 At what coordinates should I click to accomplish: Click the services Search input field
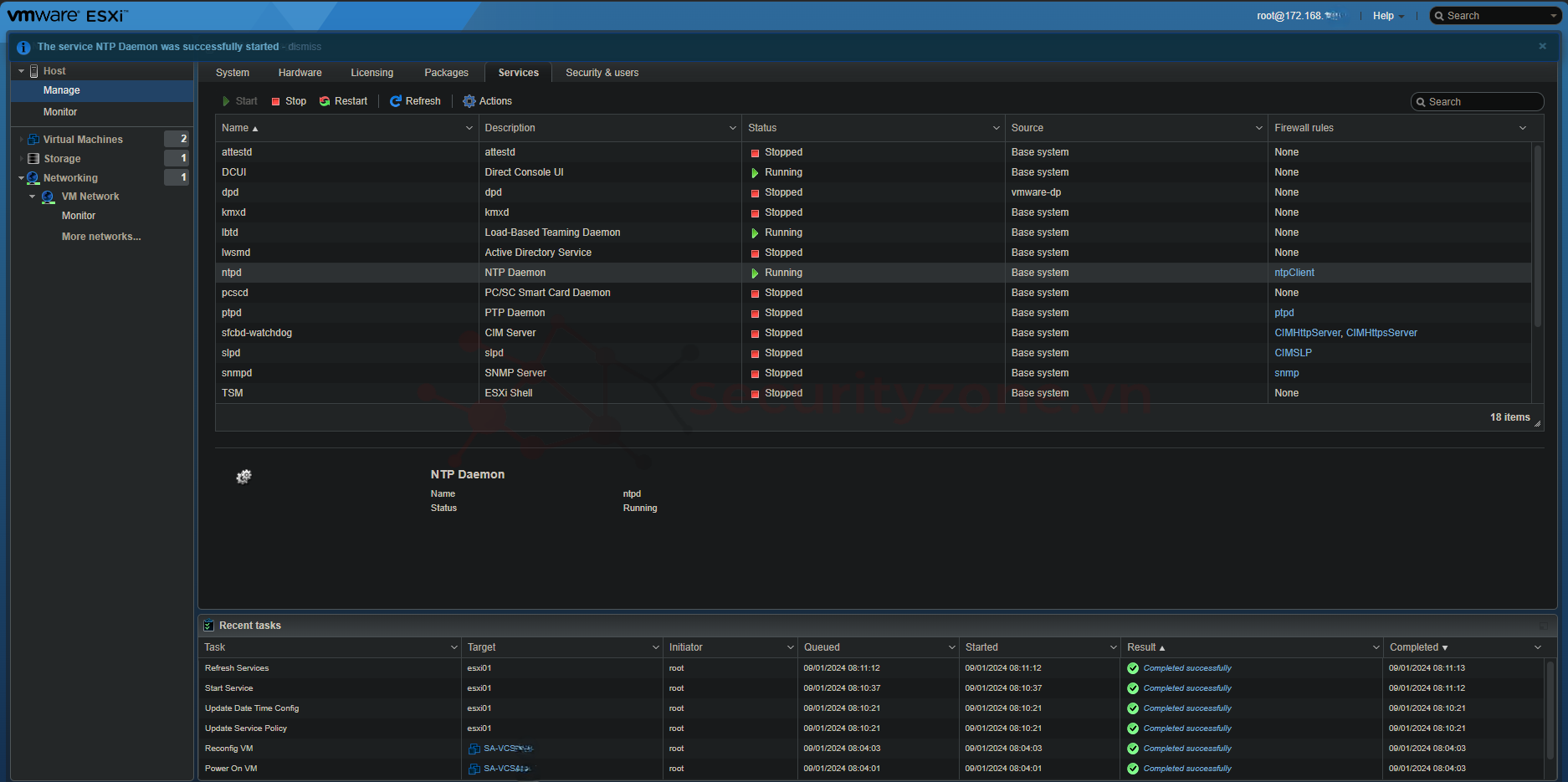[1477, 102]
